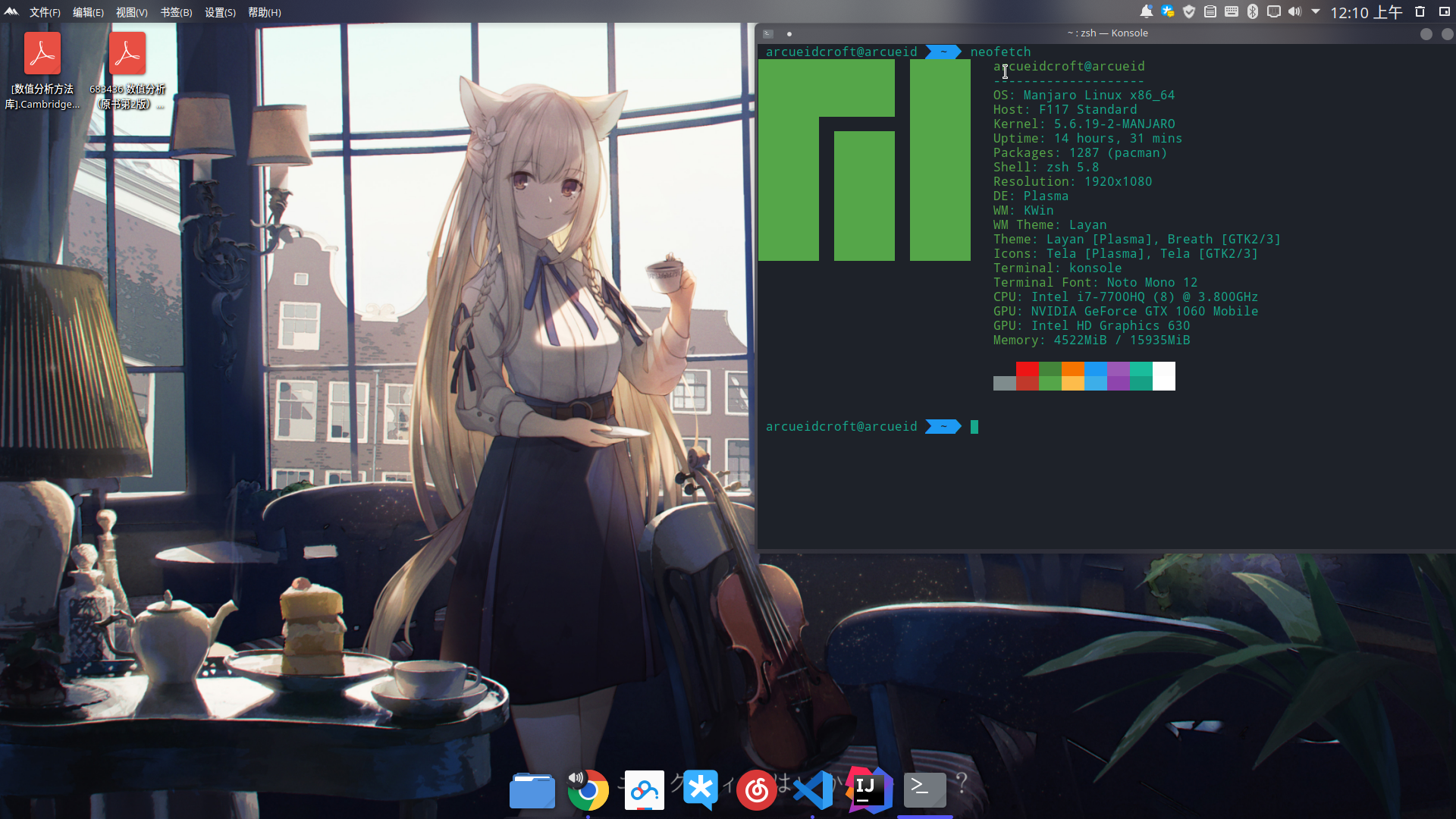Click the keyboard input method tray icon
This screenshot has height=819, width=1456.
click(x=1232, y=11)
